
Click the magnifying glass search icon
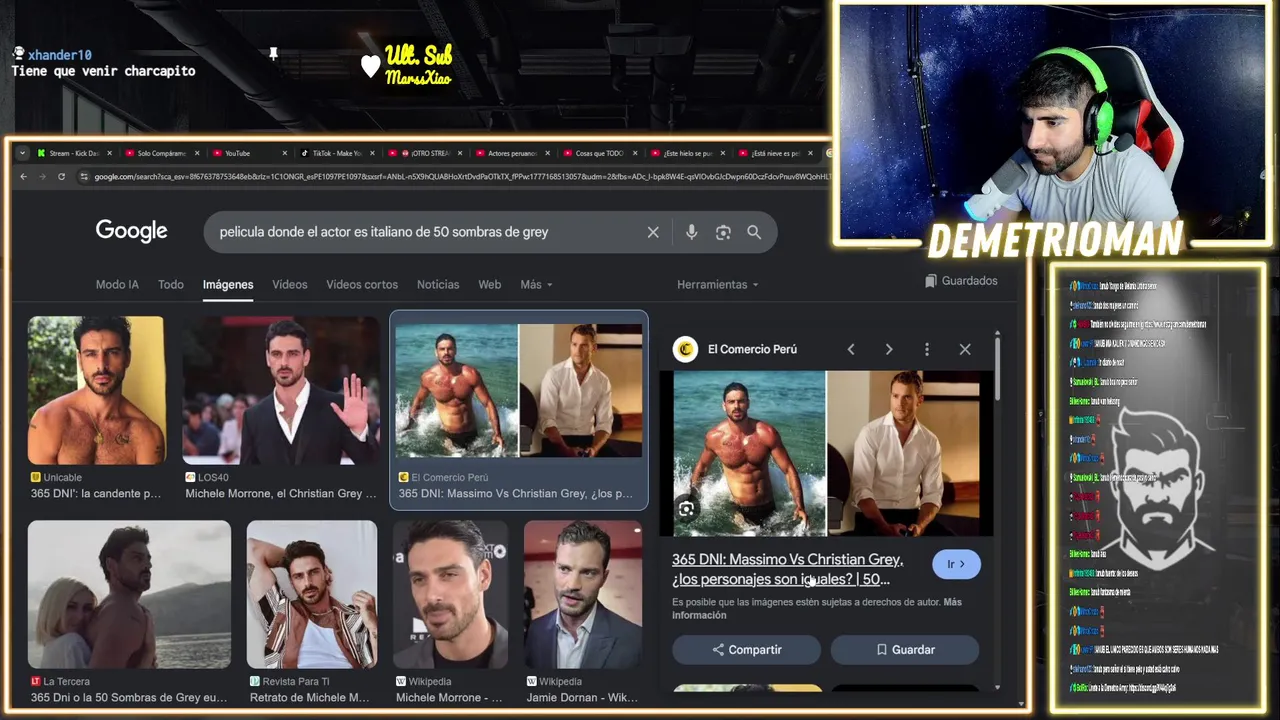754,232
